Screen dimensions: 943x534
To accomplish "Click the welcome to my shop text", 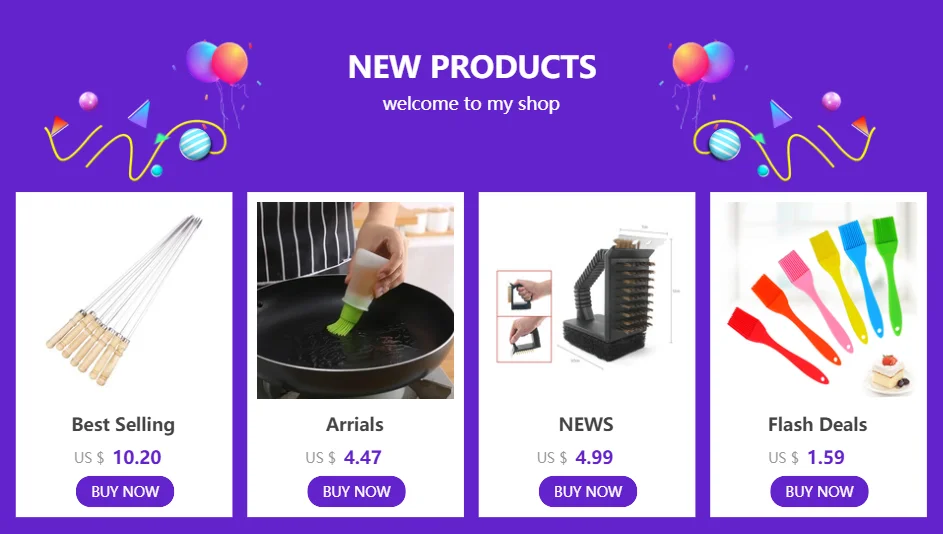I will [471, 103].
